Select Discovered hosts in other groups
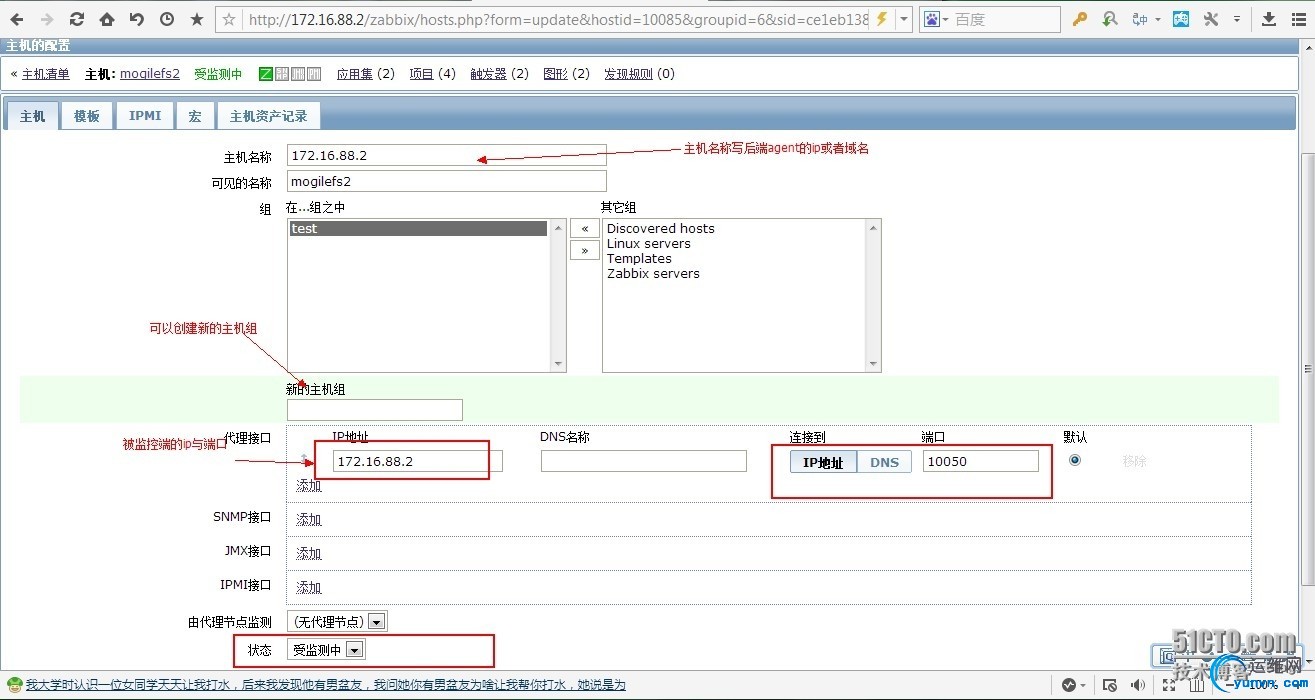The height and width of the screenshot is (700, 1315). tap(661, 229)
